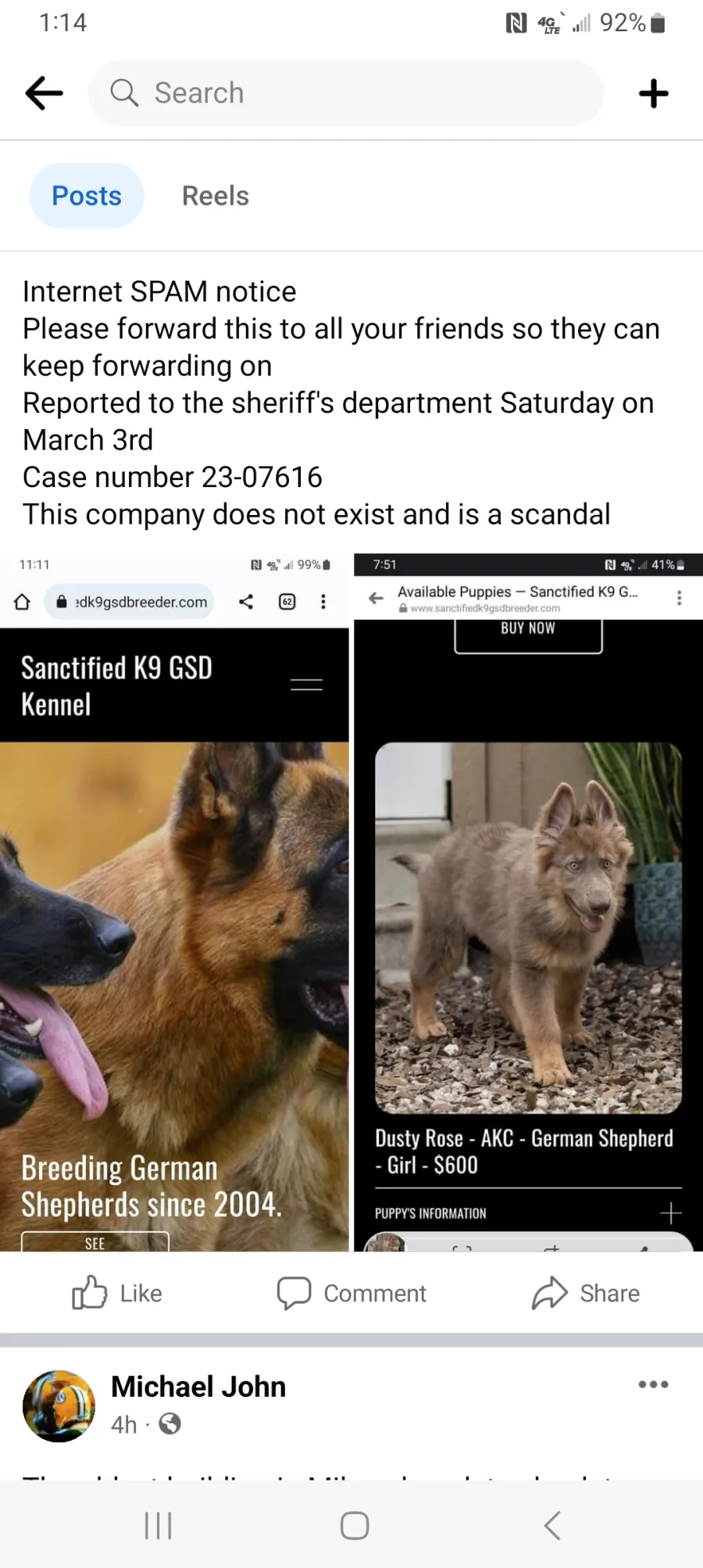
Task: Tap the plus icon to create a post
Action: pos(653,93)
